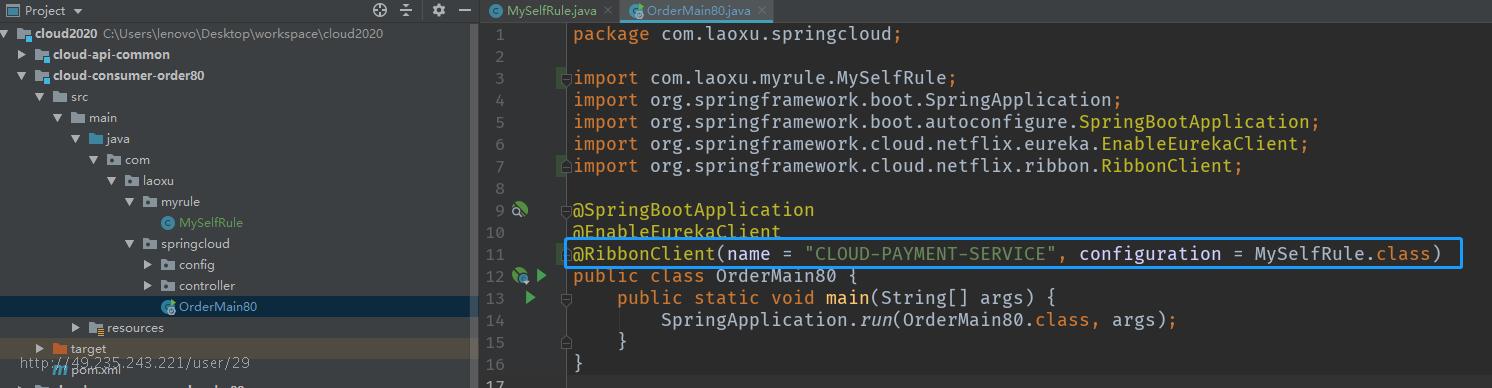The width and height of the screenshot is (1492, 388).
Task: Open Project panel gear settings
Action: (439, 10)
